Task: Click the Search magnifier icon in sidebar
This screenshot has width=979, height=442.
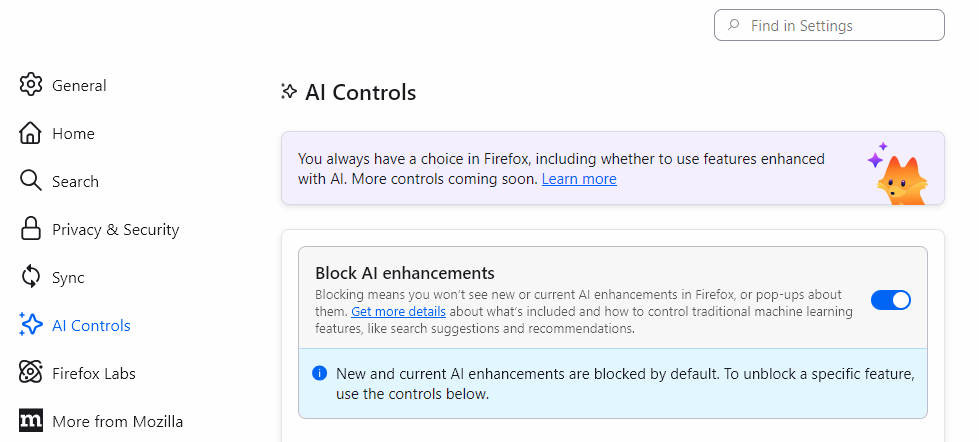Action: (31, 181)
